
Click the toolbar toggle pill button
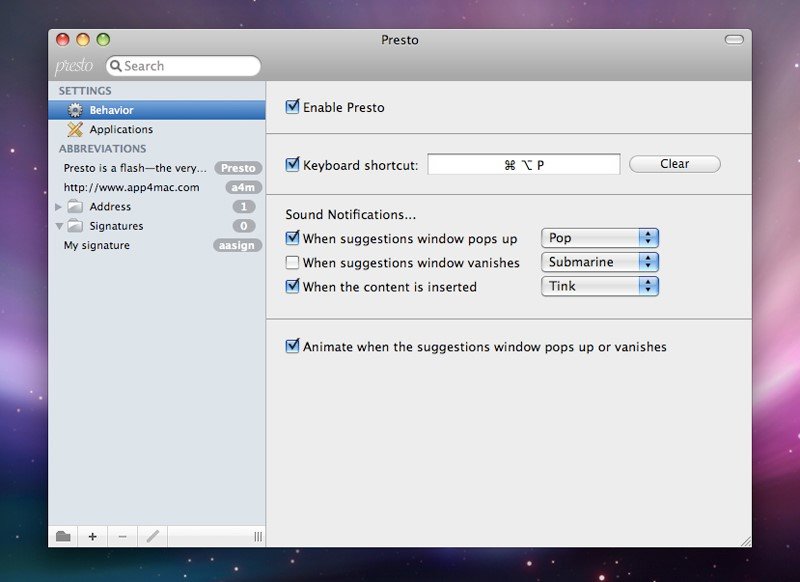click(734, 40)
